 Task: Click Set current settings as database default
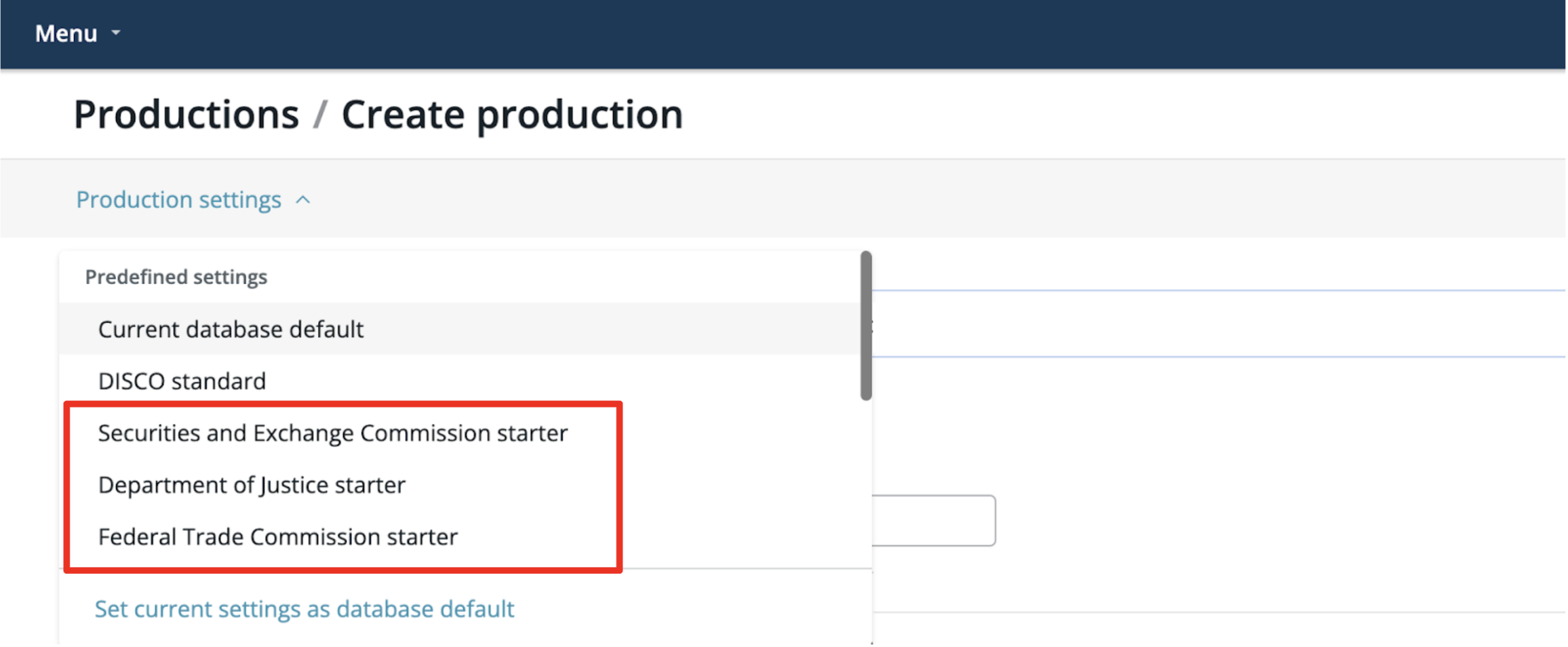[305, 609]
